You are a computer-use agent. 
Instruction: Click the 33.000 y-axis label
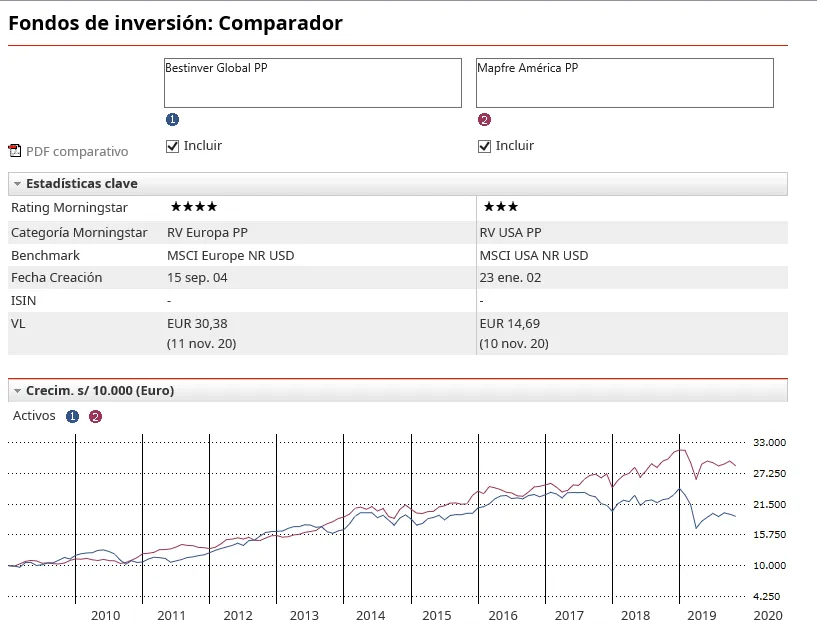pyautogui.click(x=769, y=442)
